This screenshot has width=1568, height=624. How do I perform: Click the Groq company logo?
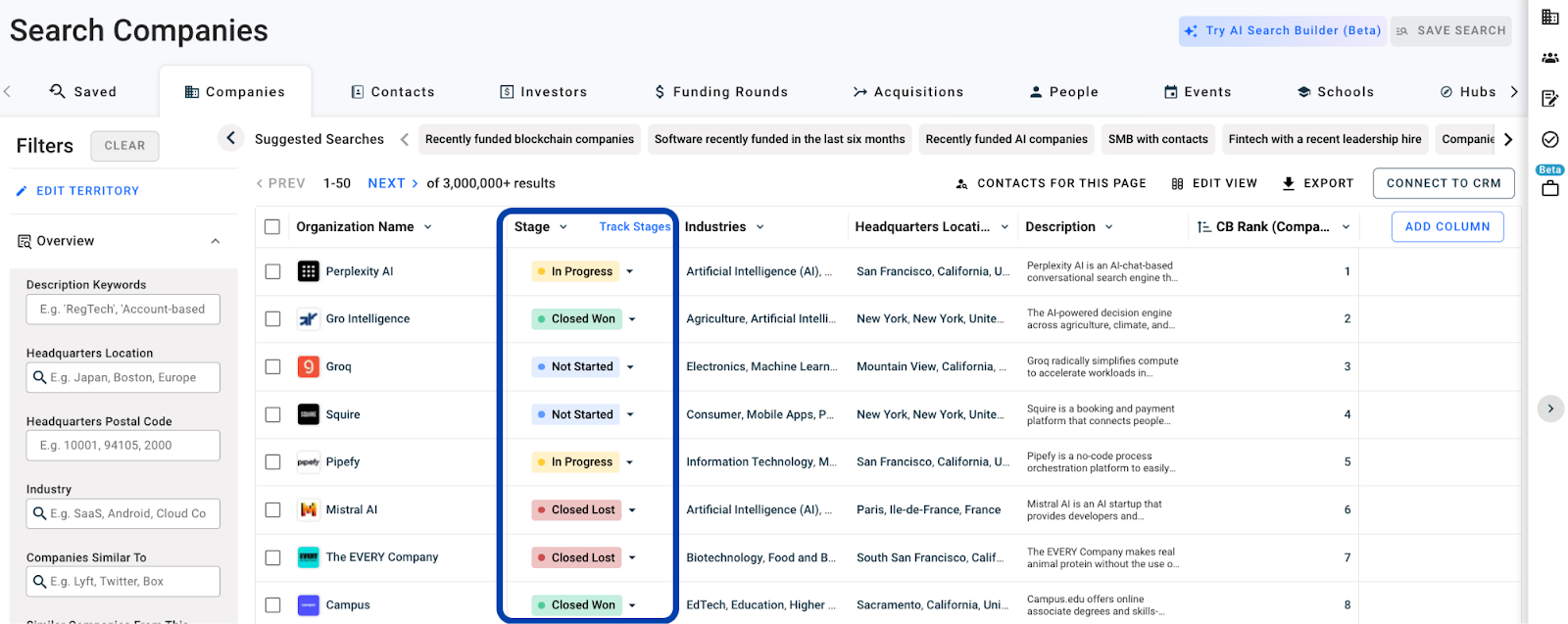pyautogui.click(x=309, y=366)
